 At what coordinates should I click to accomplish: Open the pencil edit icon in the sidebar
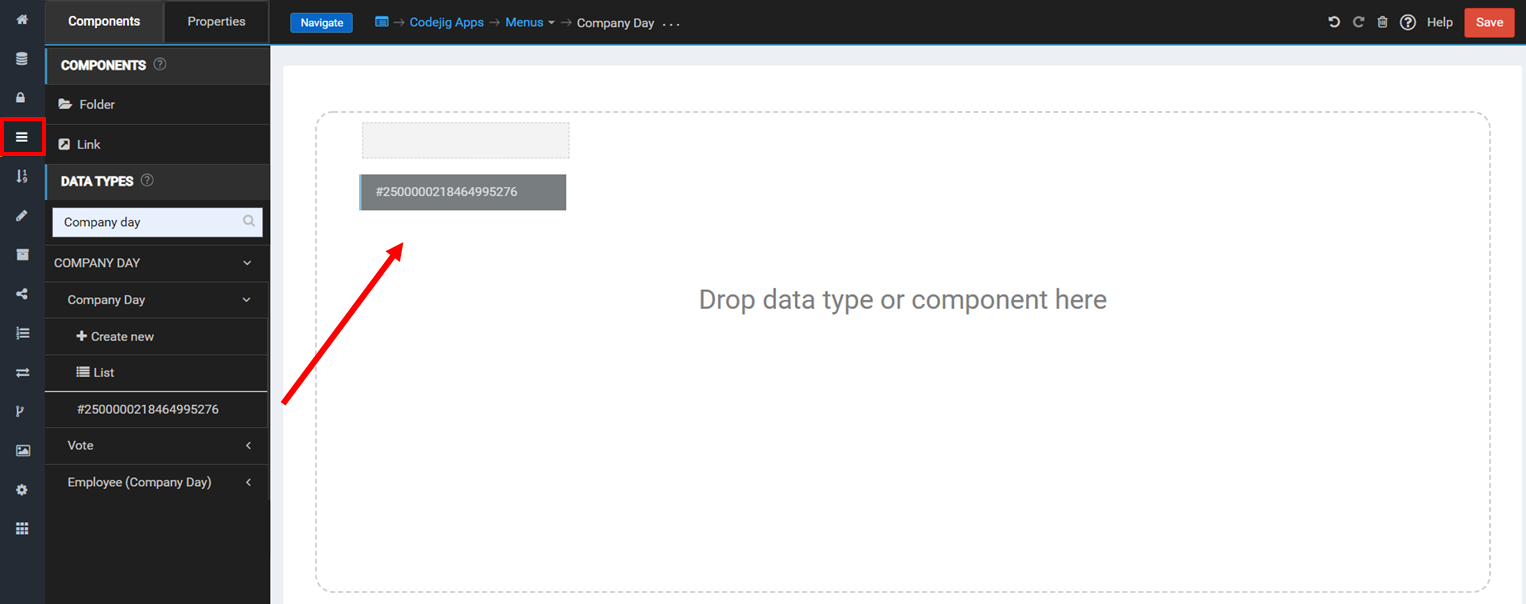click(x=22, y=215)
